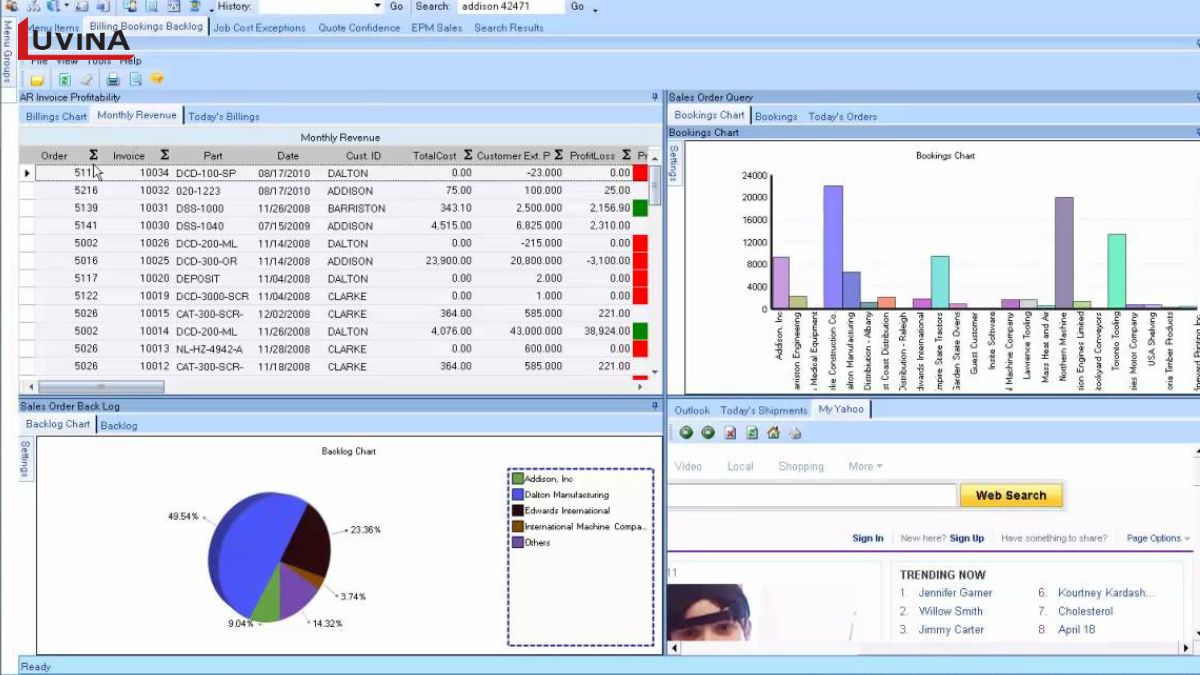Image resolution: width=1200 pixels, height=675 pixels.
Task: Open the Settings side tab of Backlog Chart
Action: (27, 459)
